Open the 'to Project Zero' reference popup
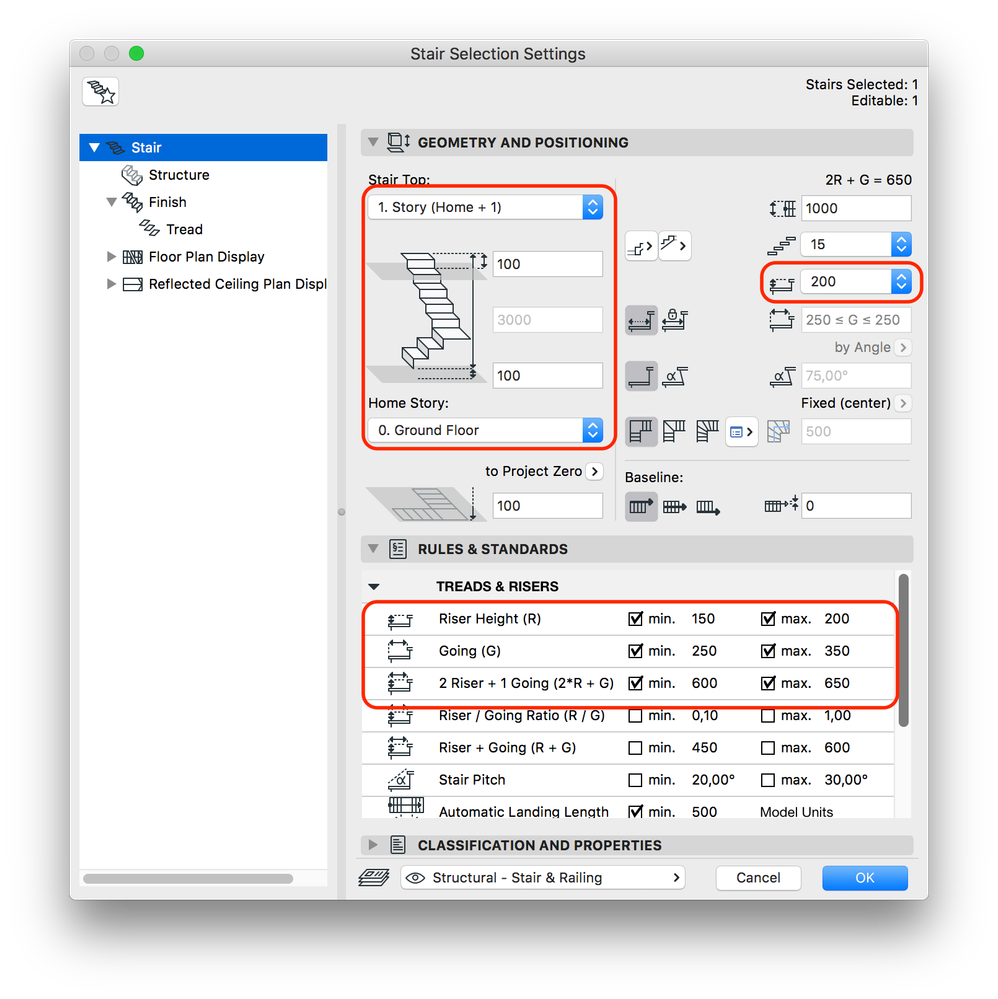 coord(594,471)
